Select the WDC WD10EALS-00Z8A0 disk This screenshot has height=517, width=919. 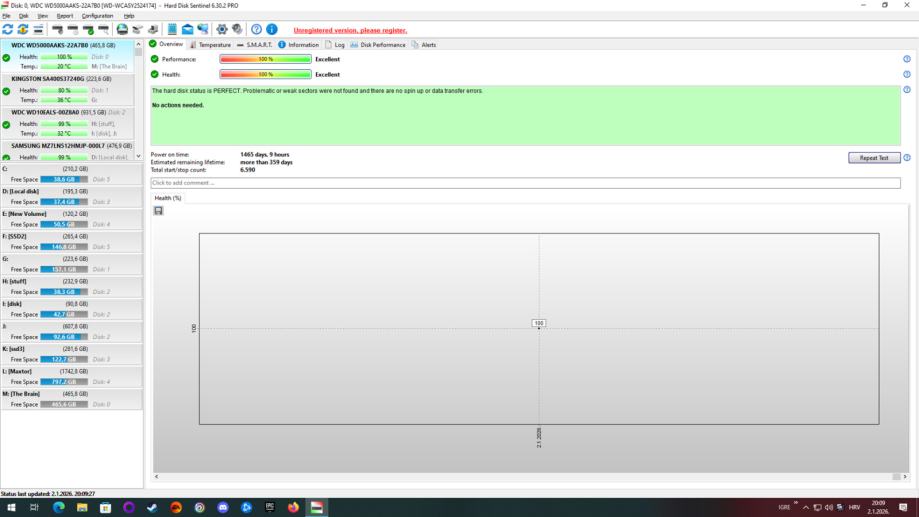coord(67,123)
